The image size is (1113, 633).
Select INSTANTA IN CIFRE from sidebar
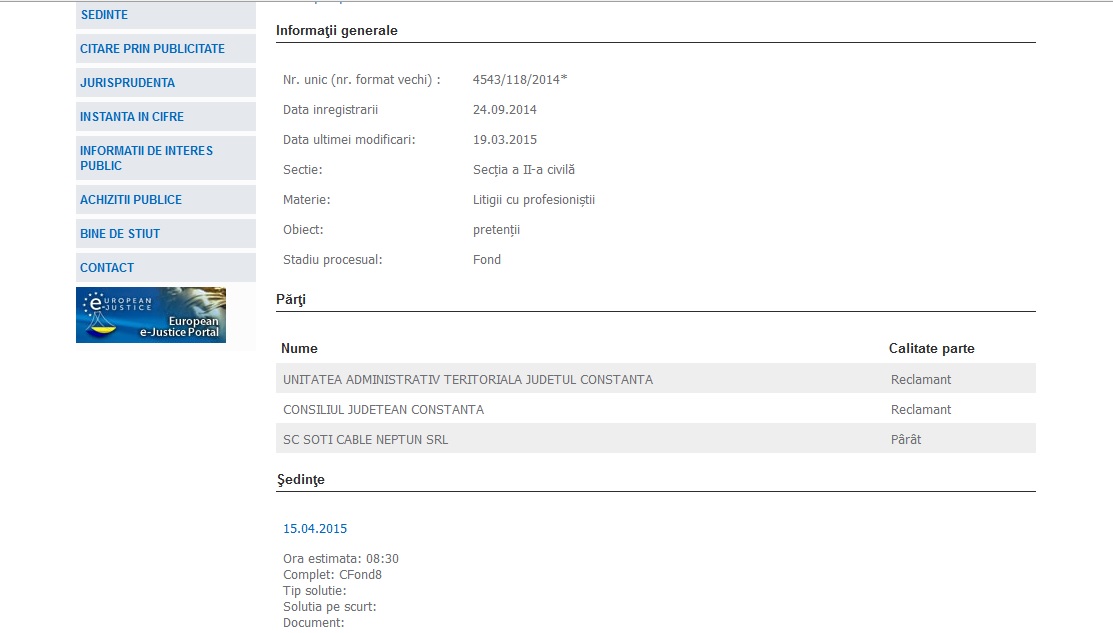(132, 117)
